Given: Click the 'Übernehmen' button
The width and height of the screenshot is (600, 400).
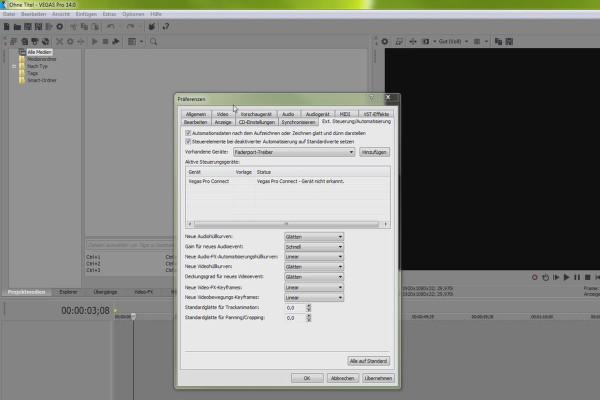Looking at the screenshot, I should tap(378, 378).
